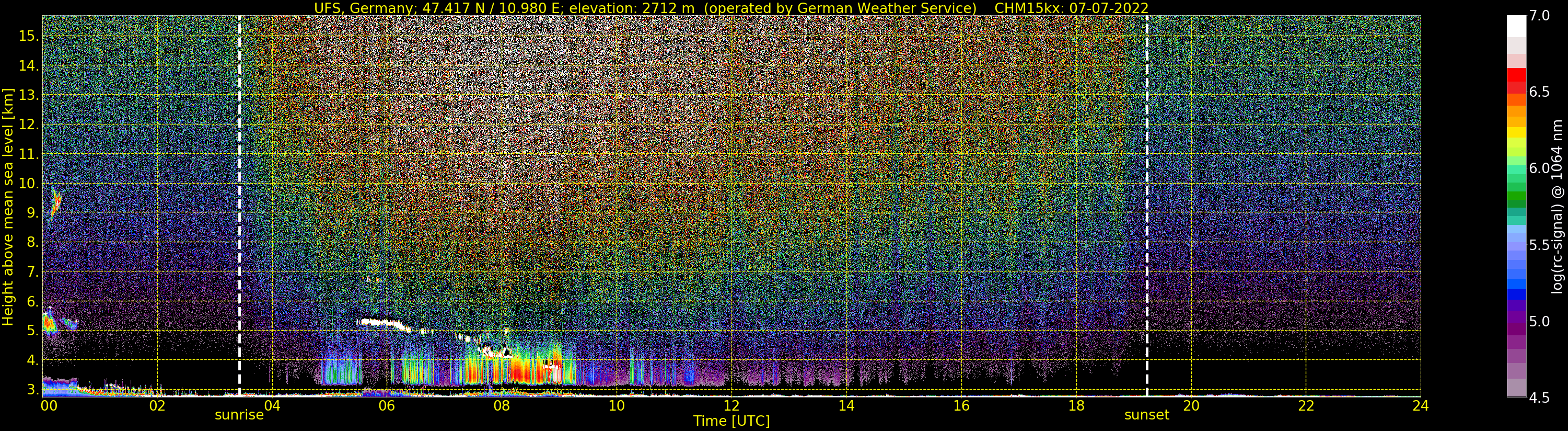Click the y-axis tick label 10.
This screenshot has height=431, width=1568.
click(29, 184)
